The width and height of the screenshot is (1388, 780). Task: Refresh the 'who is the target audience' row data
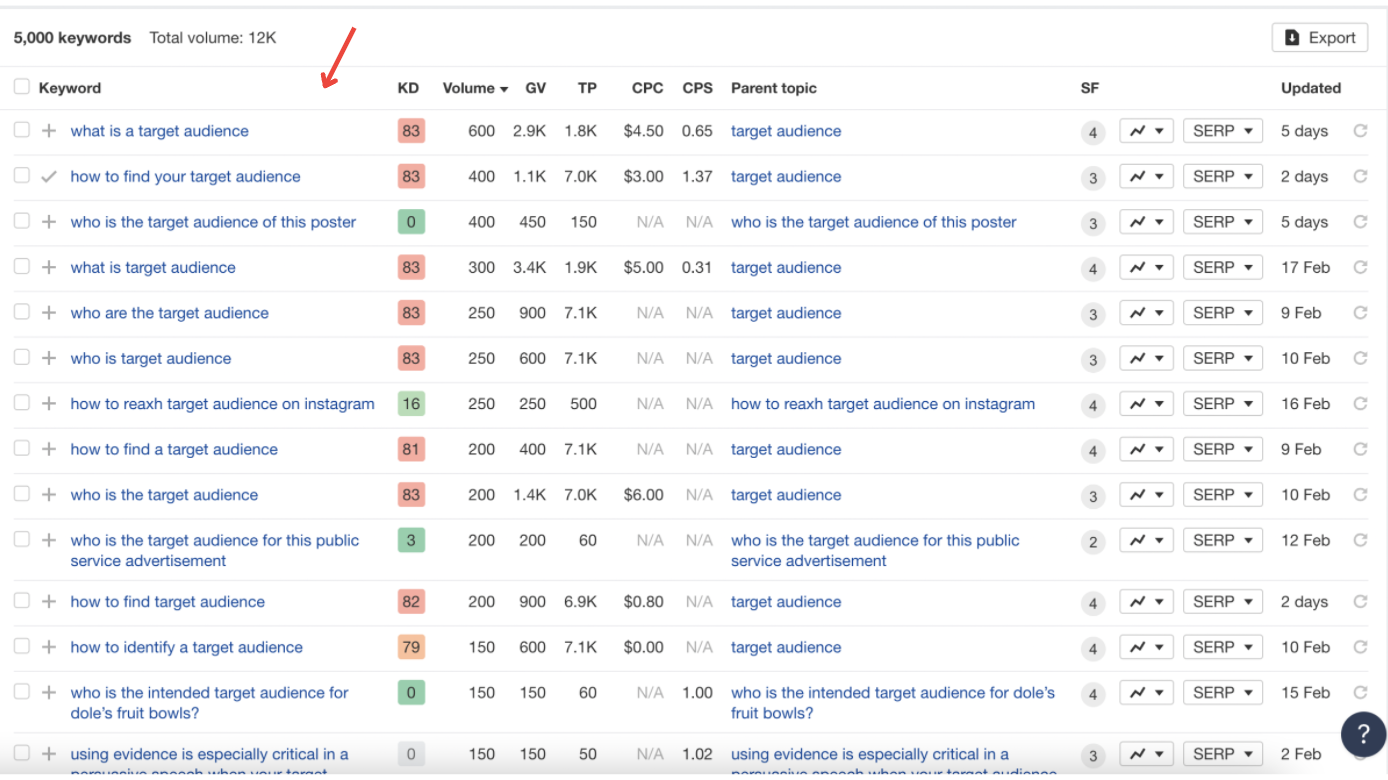click(x=1360, y=495)
